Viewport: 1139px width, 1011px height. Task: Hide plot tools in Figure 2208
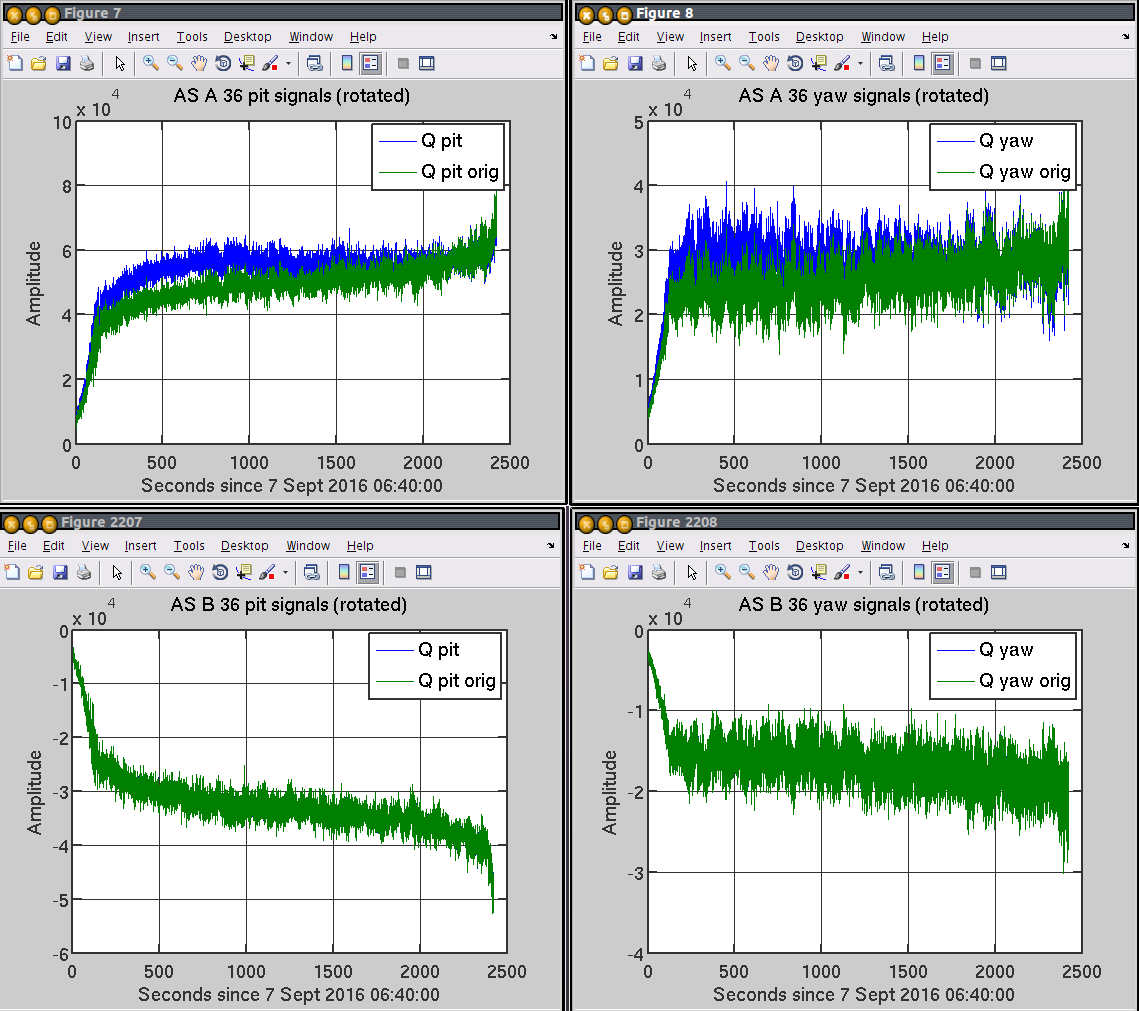point(976,573)
